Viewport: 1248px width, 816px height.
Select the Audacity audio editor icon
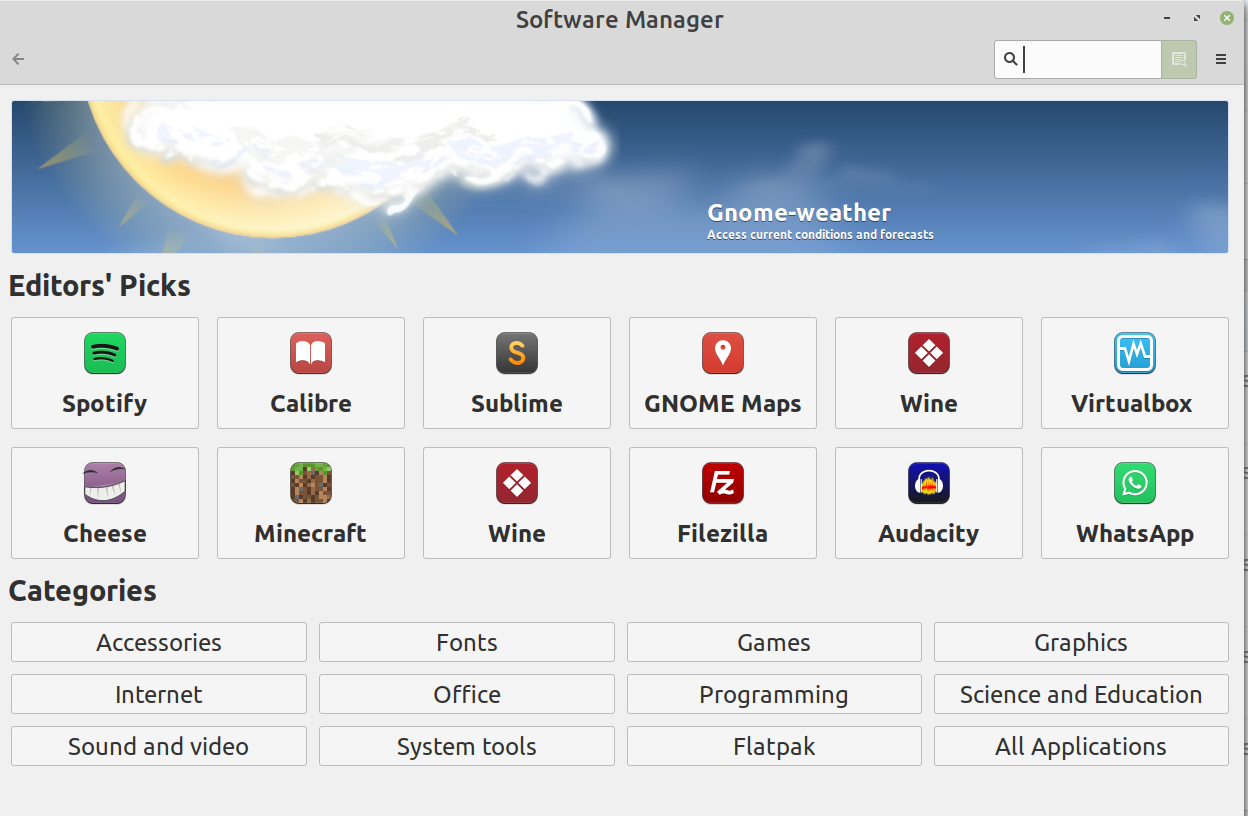(x=928, y=502)
